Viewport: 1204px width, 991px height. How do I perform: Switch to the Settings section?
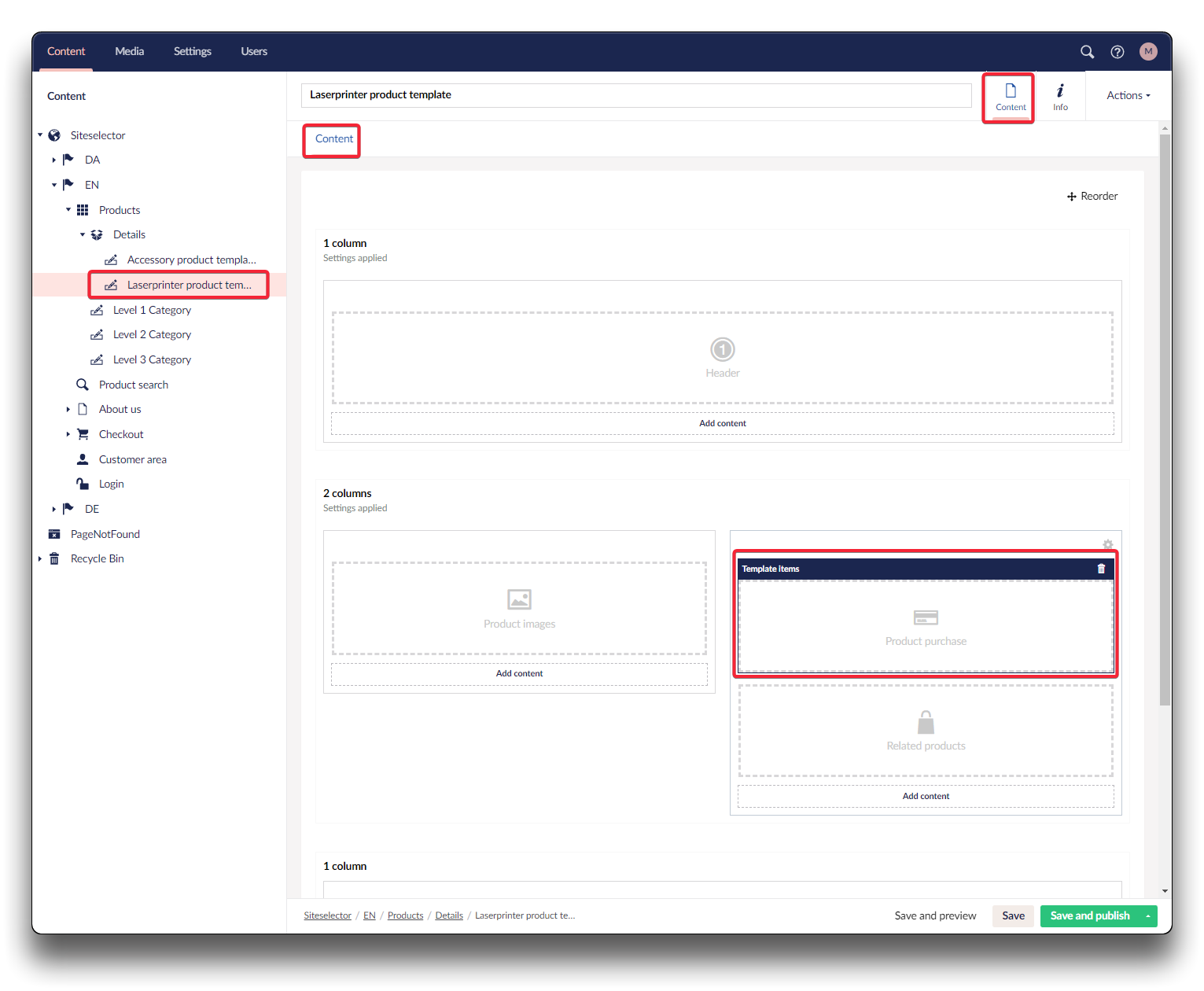point(192,52)
